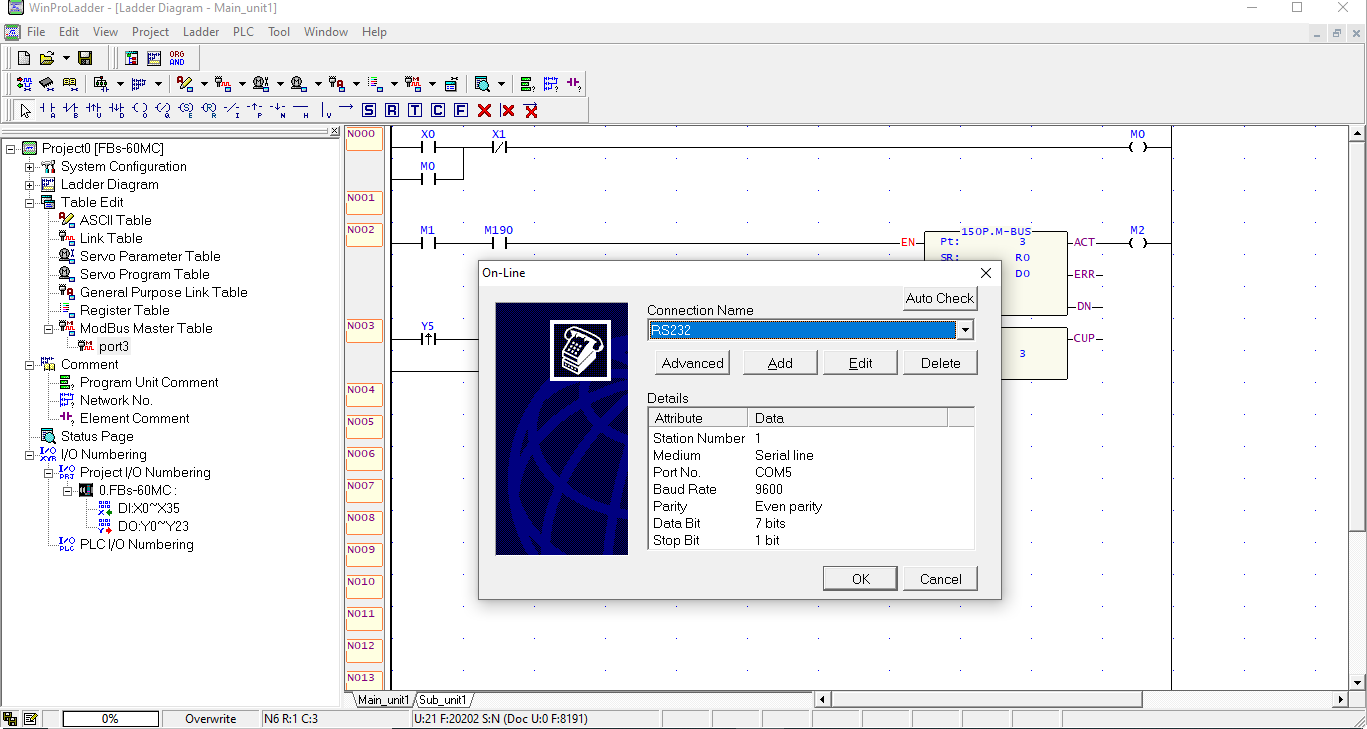Collapse the Table Edit tree node
This screenshot has width=1367, height=729.
30,202
